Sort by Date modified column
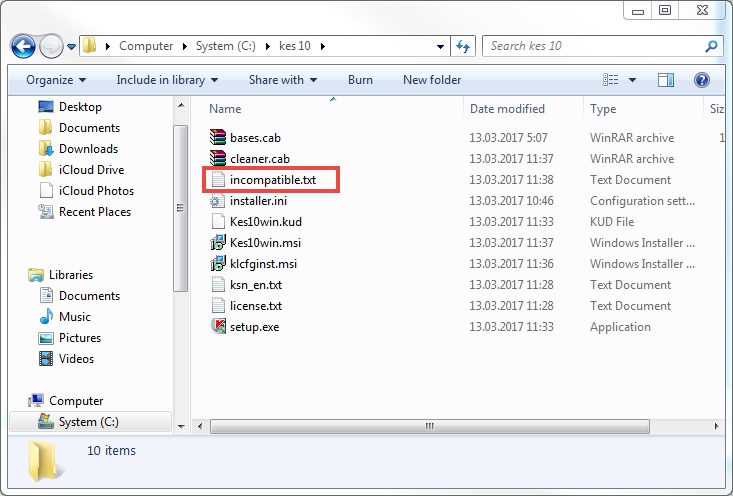The height and width of the screenshot is (496, 733). pos(507,109)
